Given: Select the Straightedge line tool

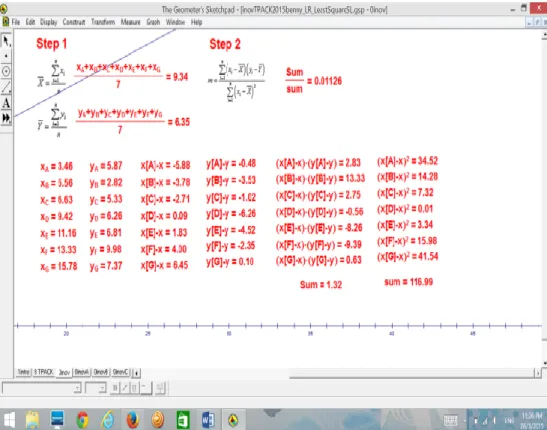Looking at the screenshot, I should [x=6, y=87].
